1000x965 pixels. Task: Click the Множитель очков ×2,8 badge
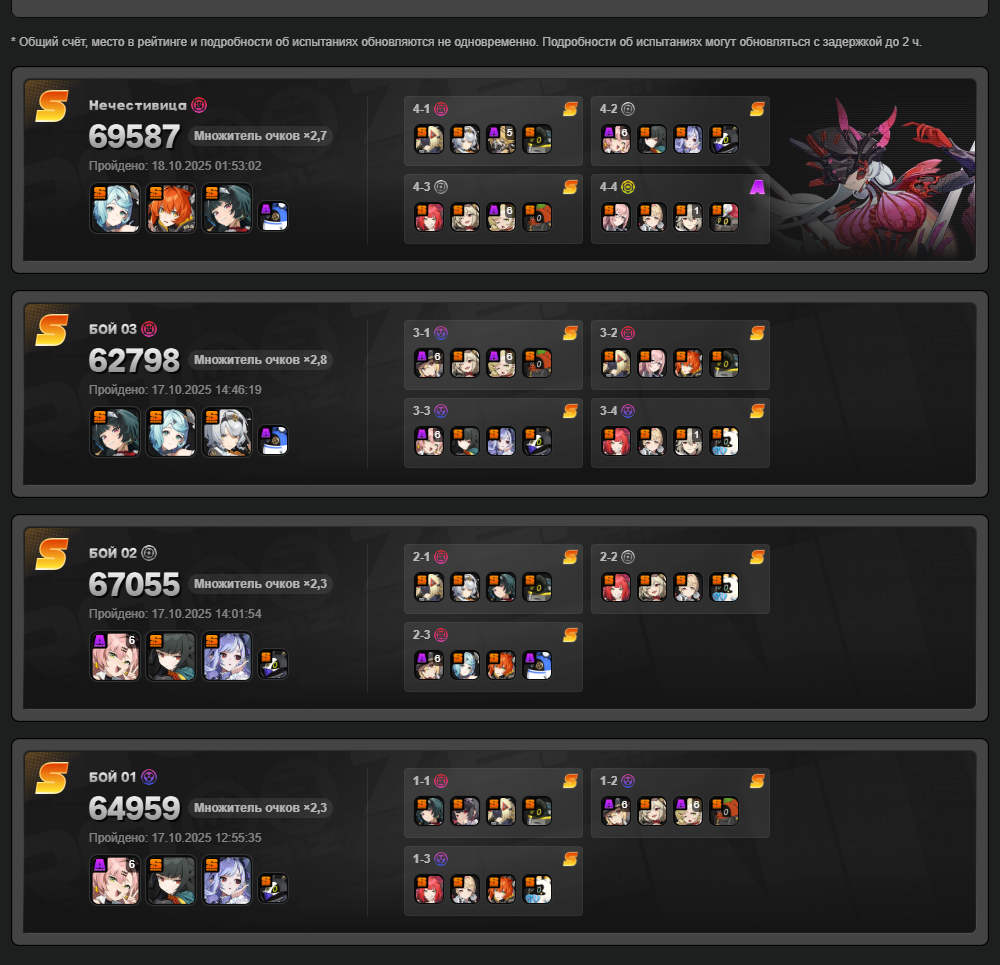260,360
